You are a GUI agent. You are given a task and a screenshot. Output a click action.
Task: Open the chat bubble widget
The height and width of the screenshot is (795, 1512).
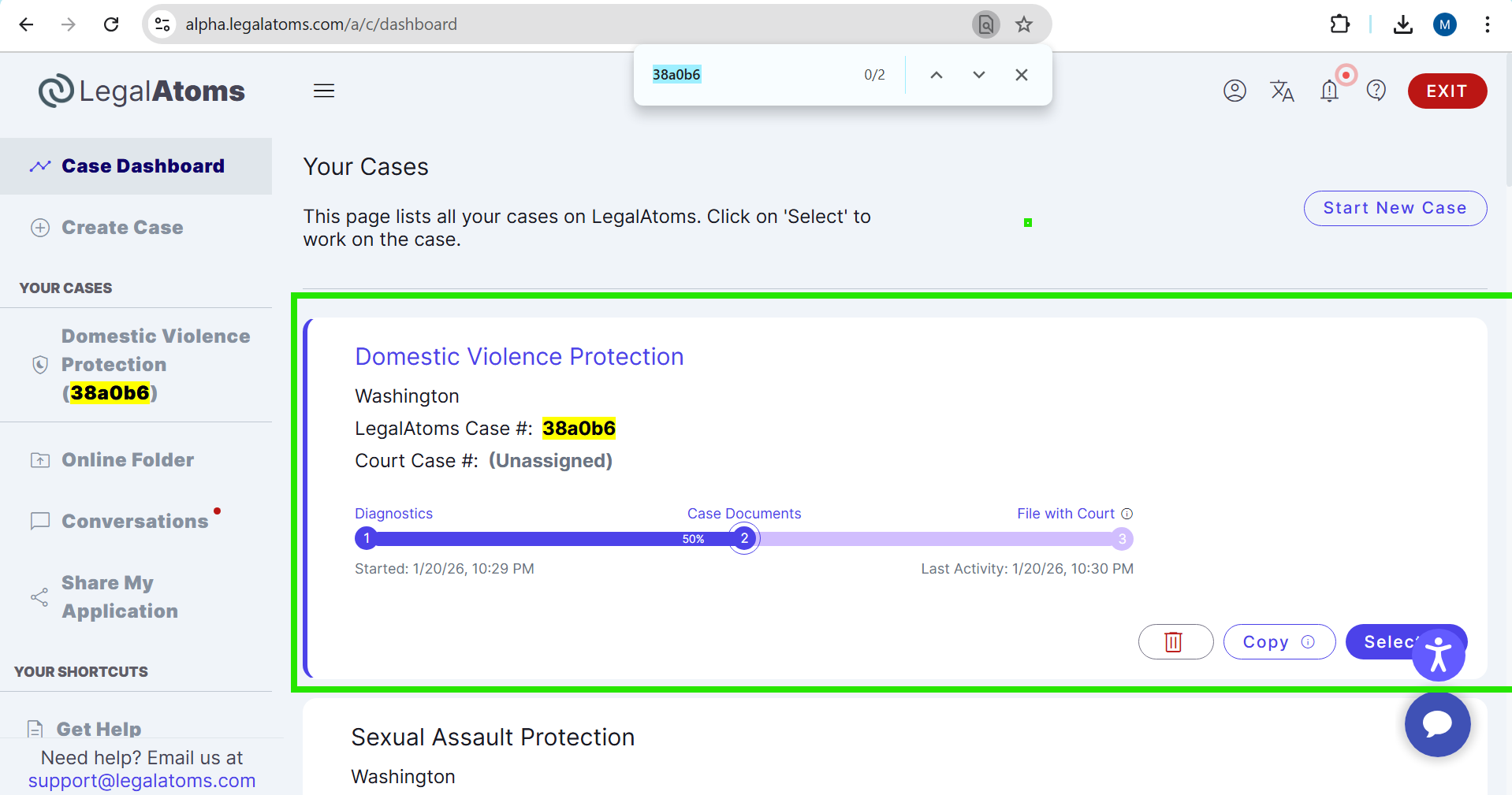point(1437,724)
